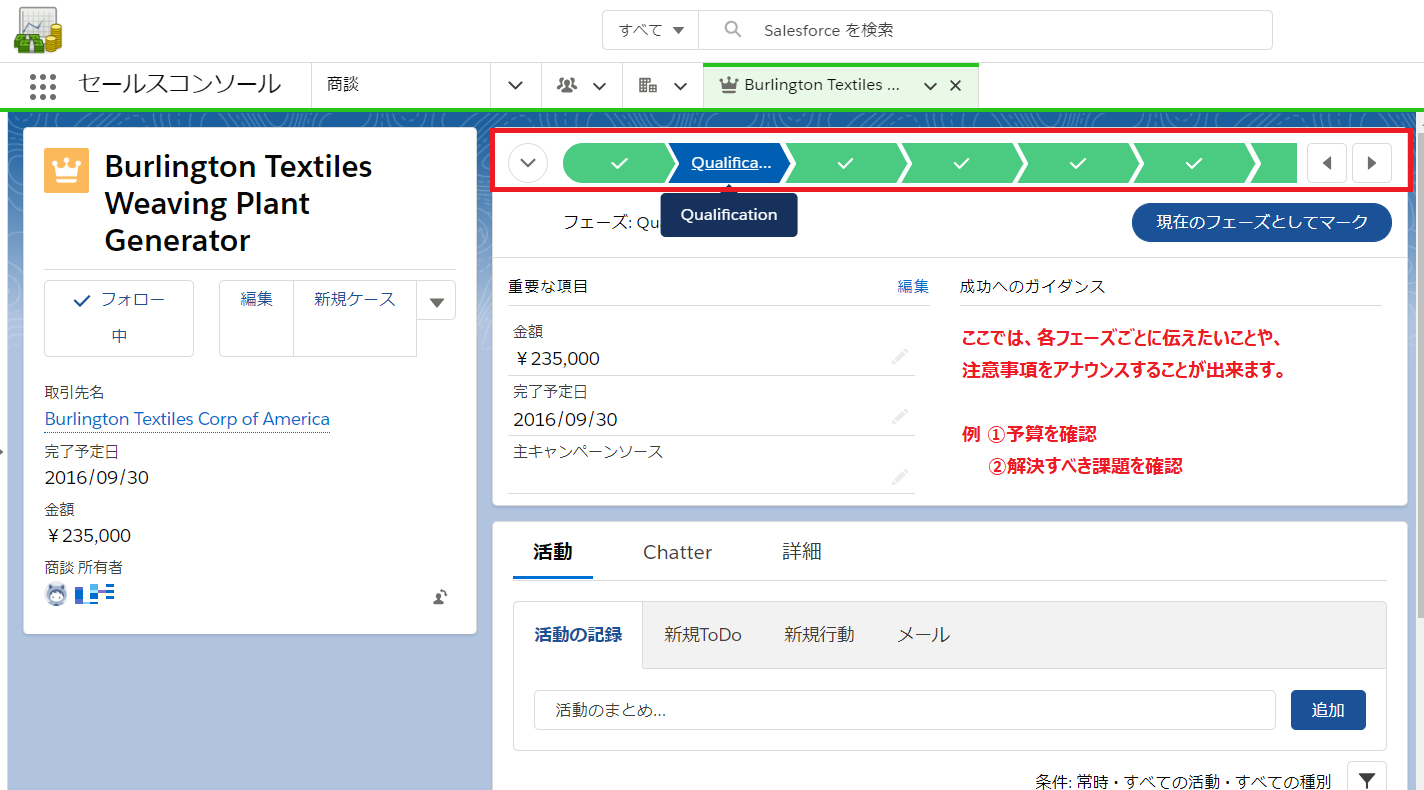Click the change owner icon
The image size is (1424, 790).
[440, 597]
